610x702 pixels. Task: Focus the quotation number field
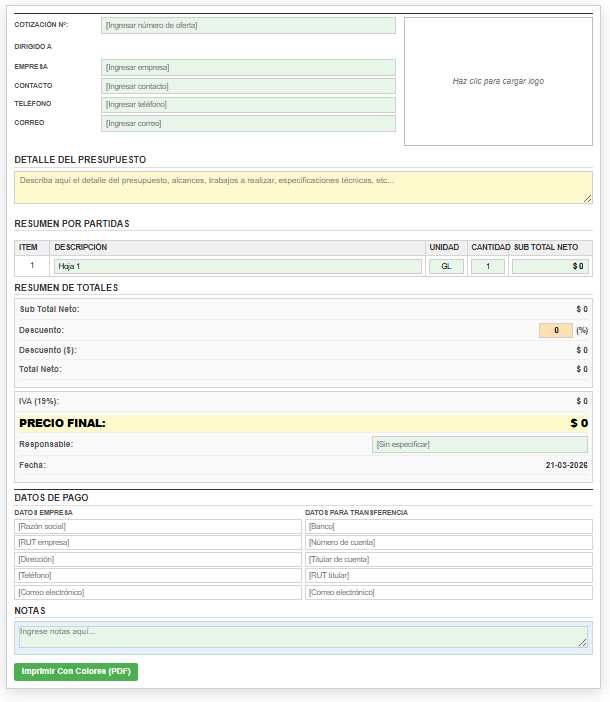click(248, 26)
